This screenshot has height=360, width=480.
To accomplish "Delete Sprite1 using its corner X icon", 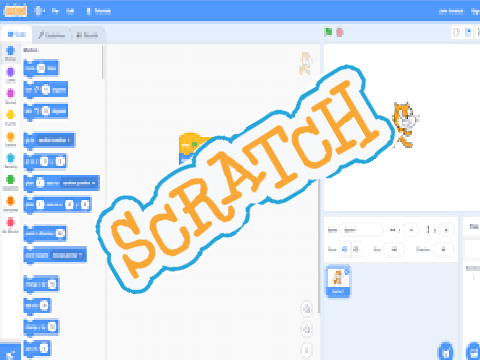I will point(346,272).
